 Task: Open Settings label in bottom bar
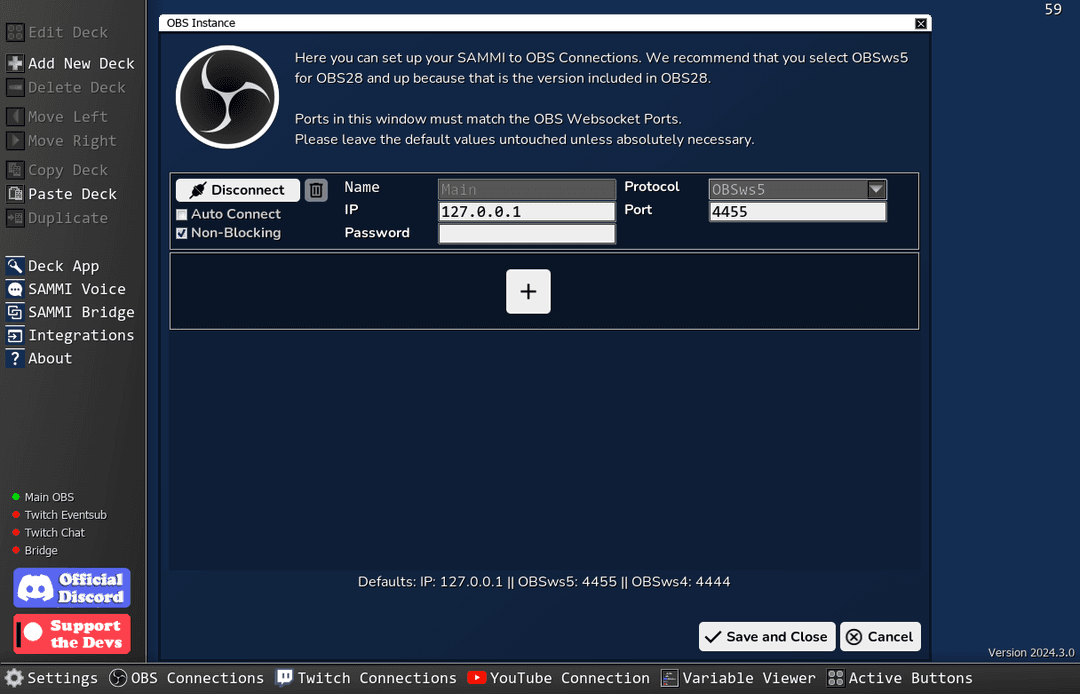(x=63, y=678)
